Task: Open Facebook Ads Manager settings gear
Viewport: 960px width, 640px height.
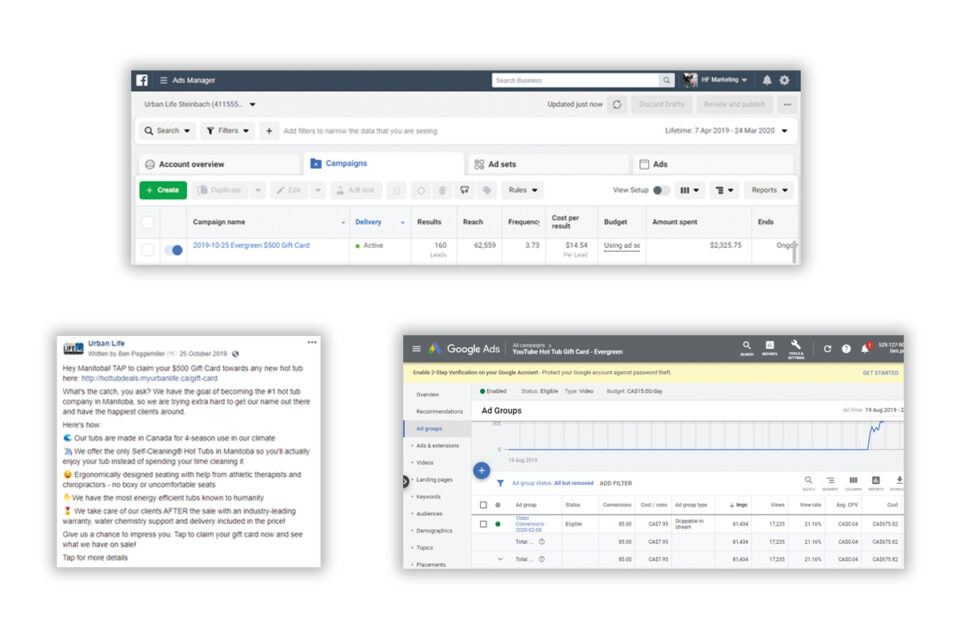Action: coord(784,80)
